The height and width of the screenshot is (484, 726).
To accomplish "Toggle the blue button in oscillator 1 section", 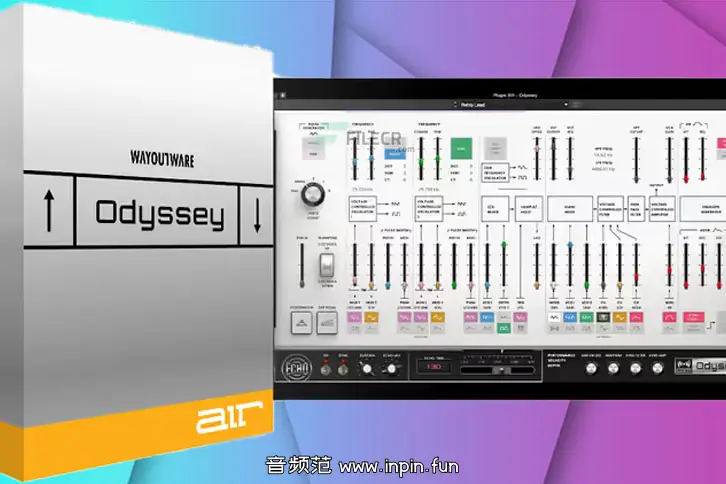I will pos(394,154).
